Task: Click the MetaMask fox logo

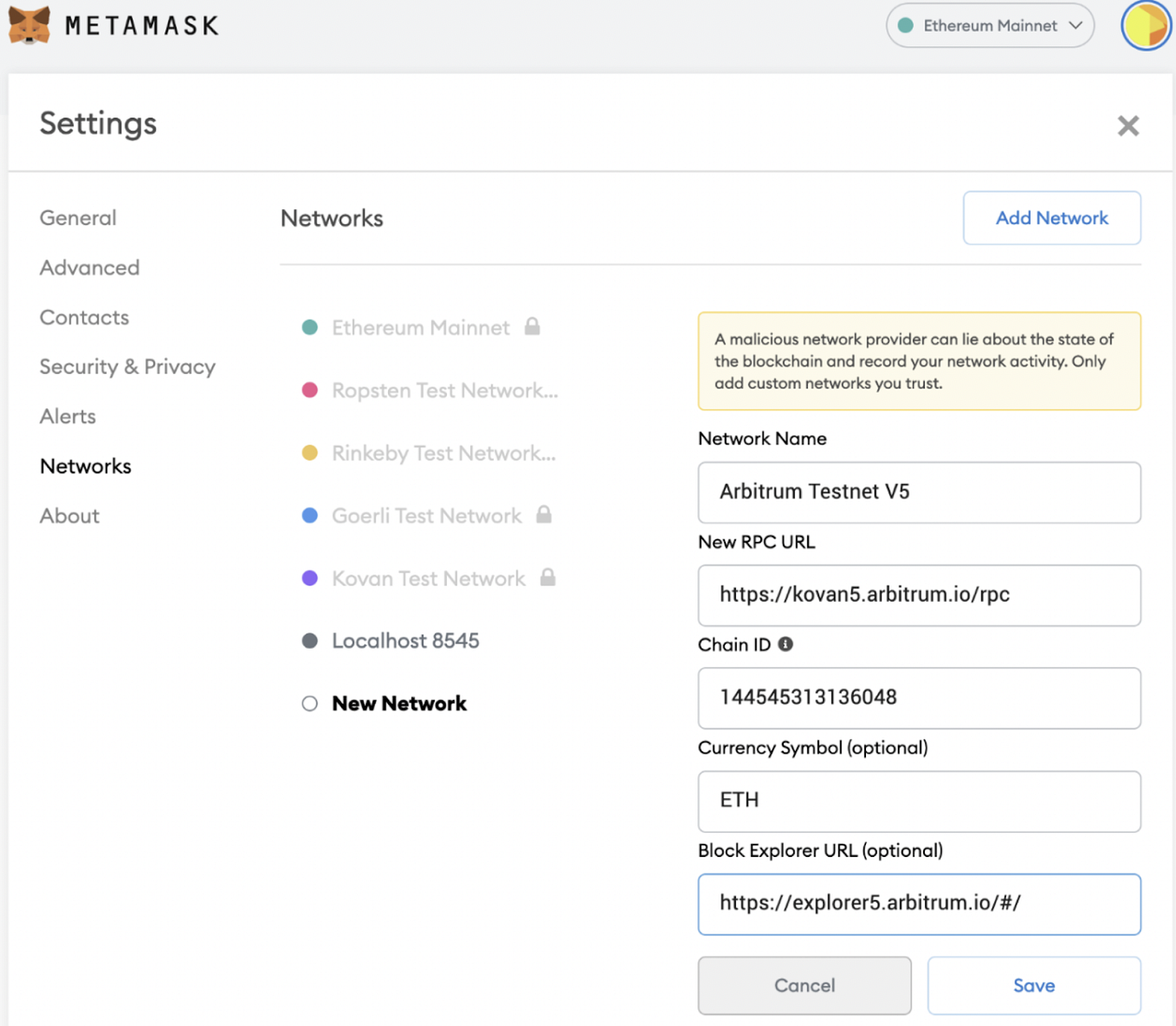Action: pyautogui.click(x=29, y=25)
